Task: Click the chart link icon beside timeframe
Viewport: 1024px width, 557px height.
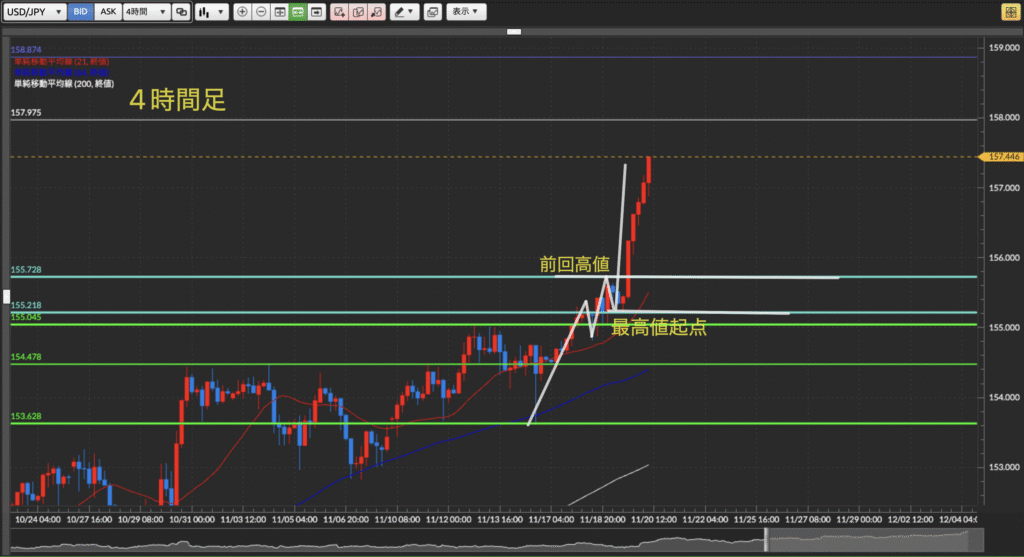Action: (180, 12)
